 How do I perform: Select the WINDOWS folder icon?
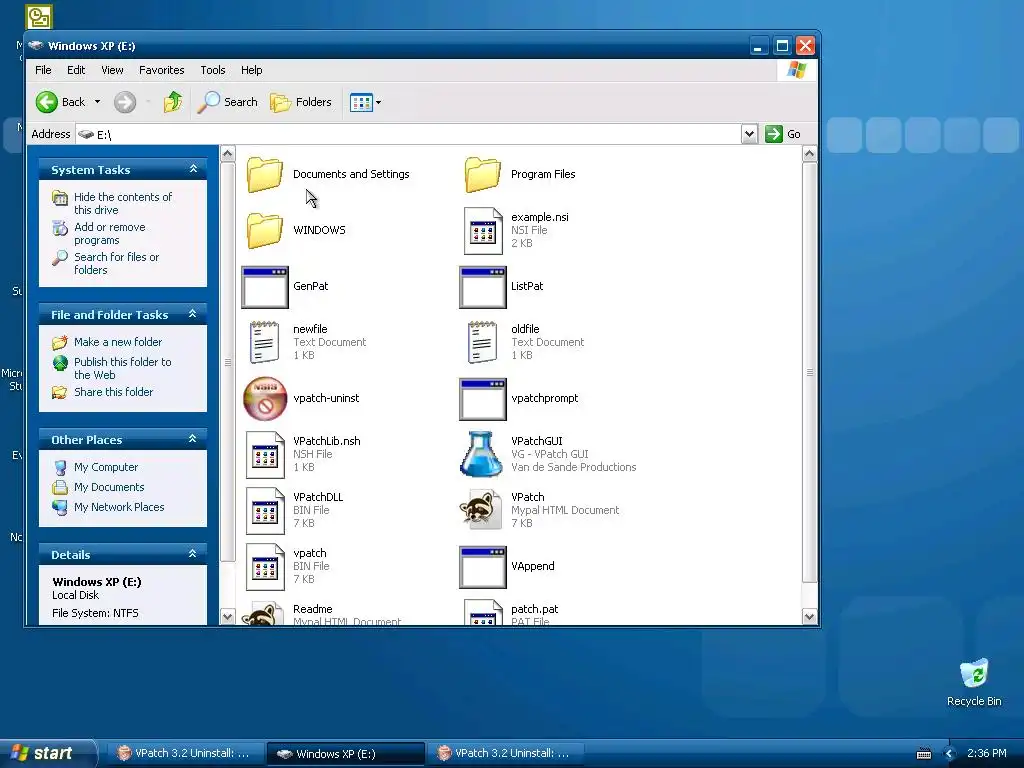point(264,231)
